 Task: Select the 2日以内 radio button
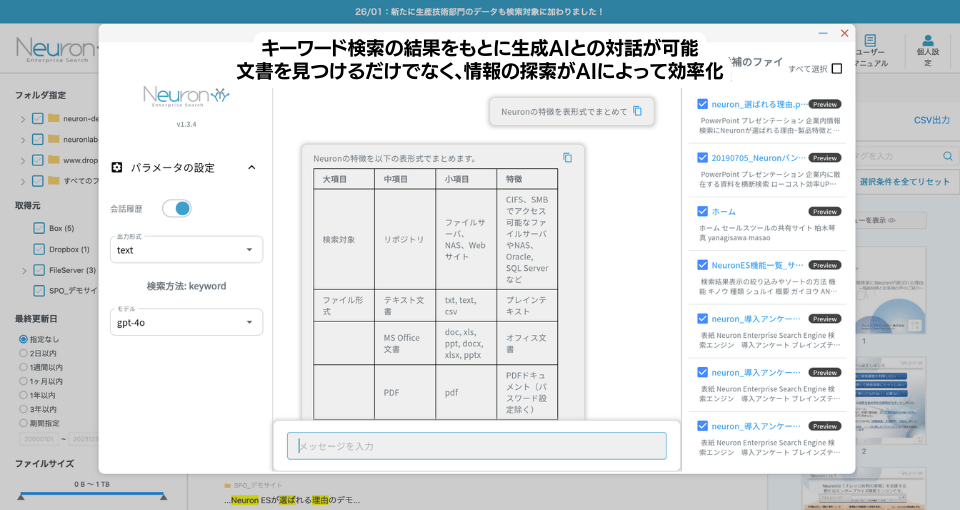(x=23, y=353)
